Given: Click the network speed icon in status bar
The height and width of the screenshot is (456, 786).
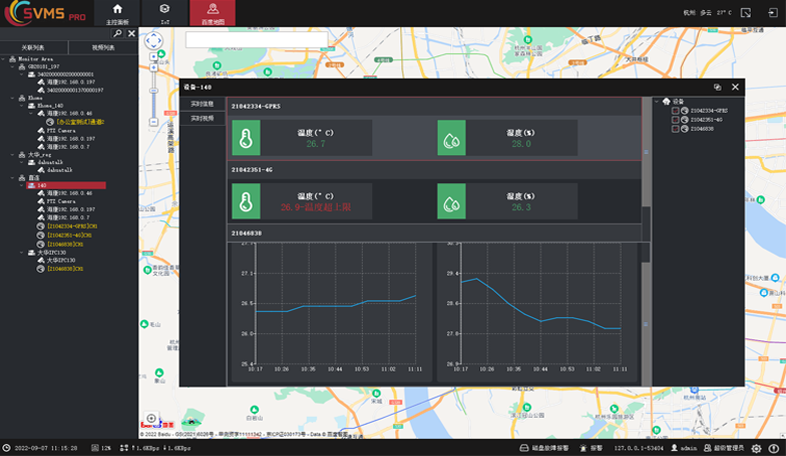Looking at the screenshot, I should 124,448.
